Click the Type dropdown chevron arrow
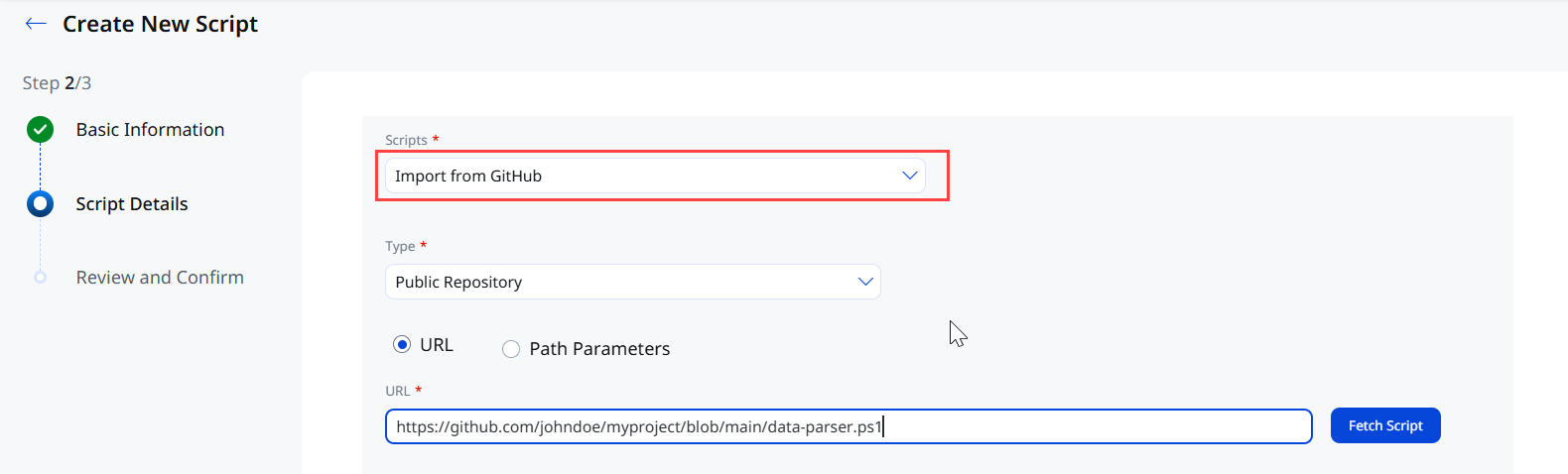 (x=865, y=282)
